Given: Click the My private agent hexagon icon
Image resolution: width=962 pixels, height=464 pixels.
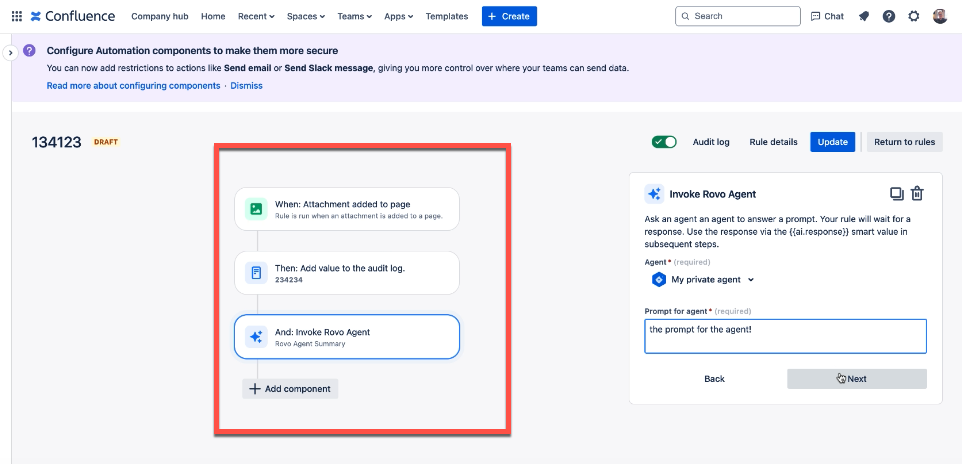Looking at the screenshot, I should pos(658,279).
